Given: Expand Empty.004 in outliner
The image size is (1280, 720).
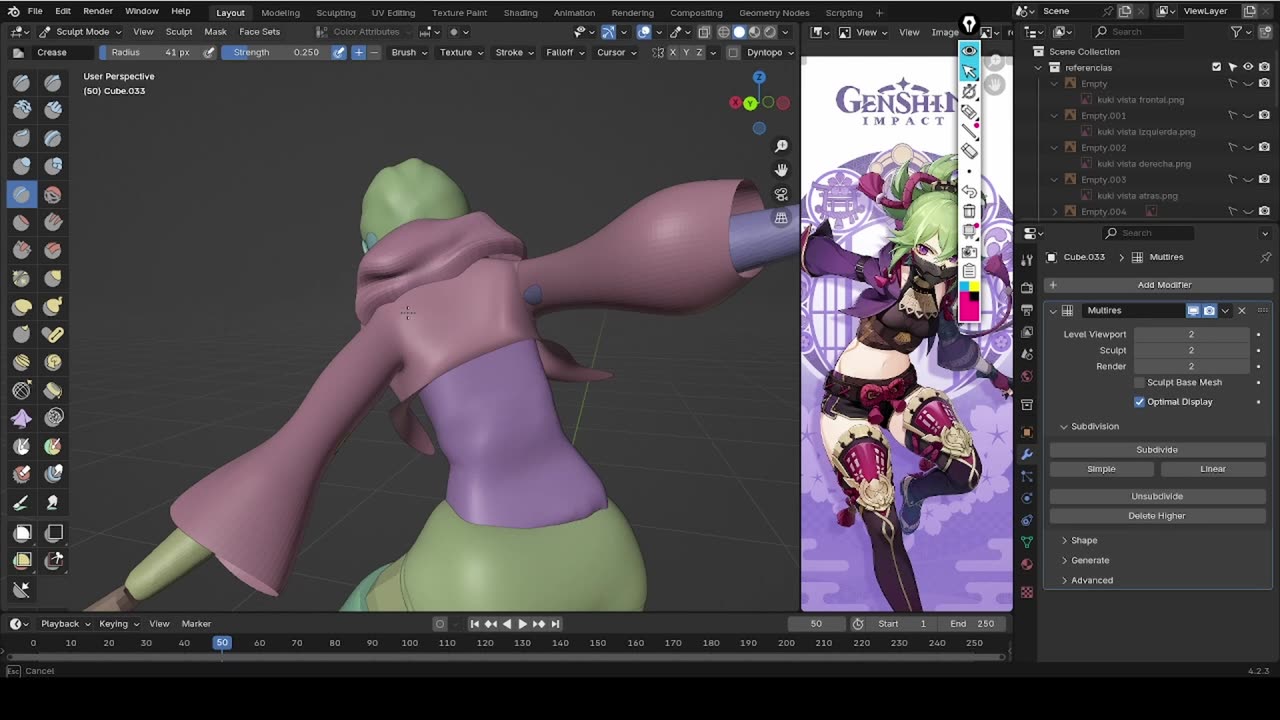Looking at the screenshot, I should point(1054,212).
